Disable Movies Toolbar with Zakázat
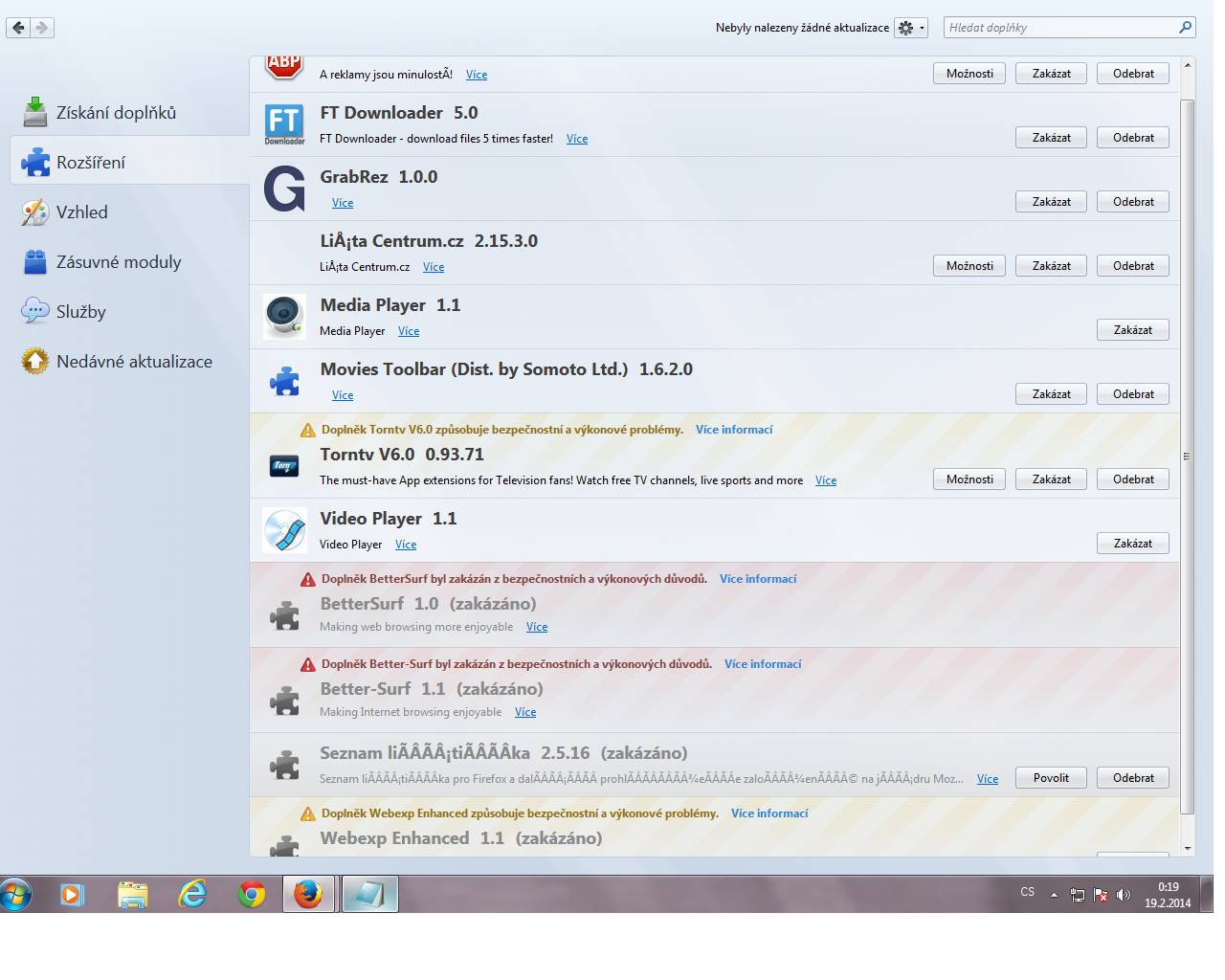Viewport: 1225px width, 980px height. 1051,394
